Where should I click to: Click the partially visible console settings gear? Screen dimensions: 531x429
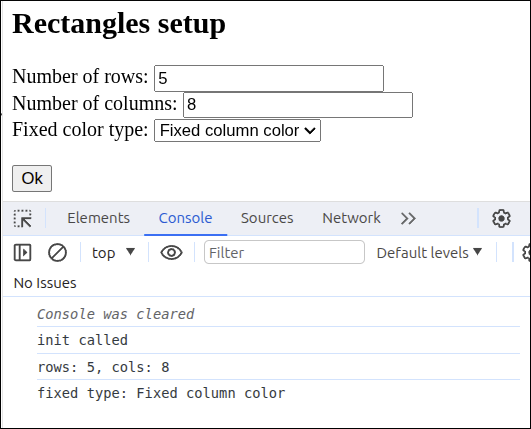[526, 253]
